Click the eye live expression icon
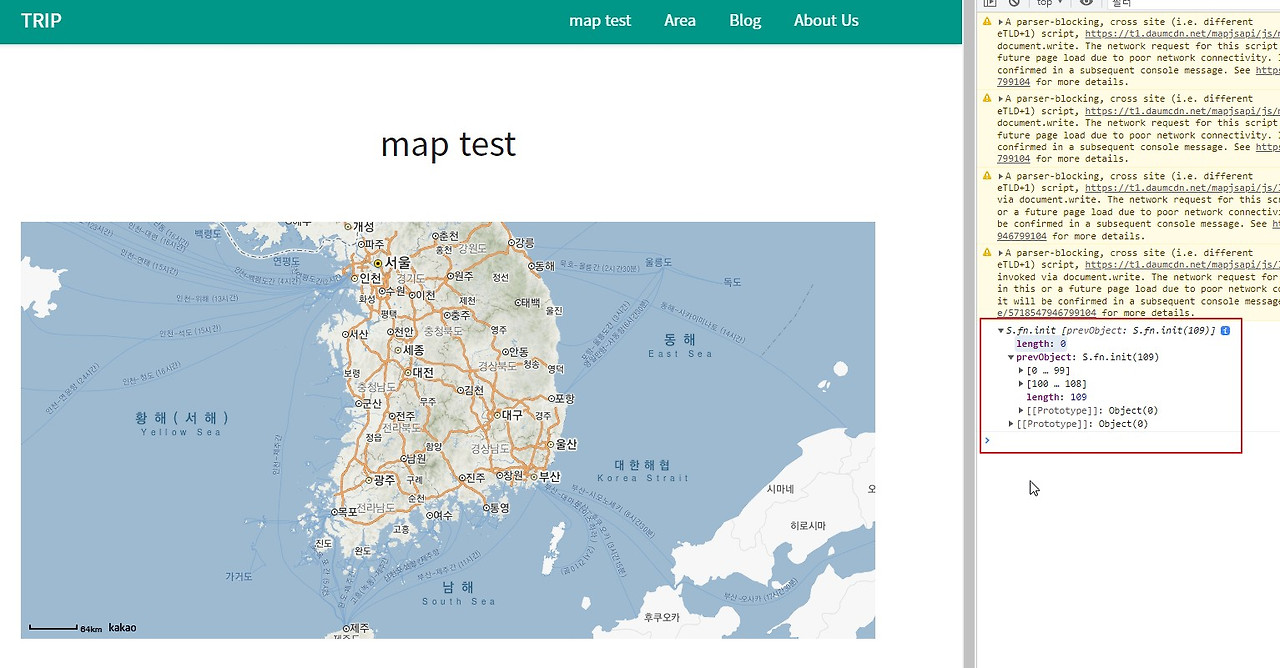1280x668 pixels. pos(1086,3)
